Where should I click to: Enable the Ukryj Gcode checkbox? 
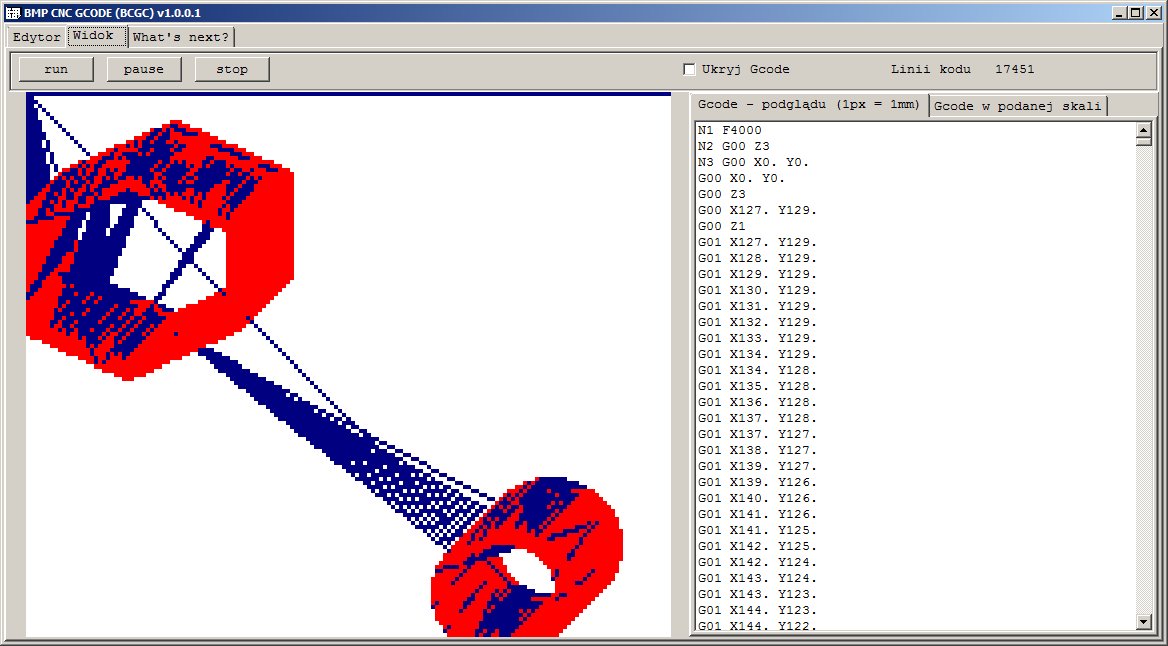coord(689,69)
